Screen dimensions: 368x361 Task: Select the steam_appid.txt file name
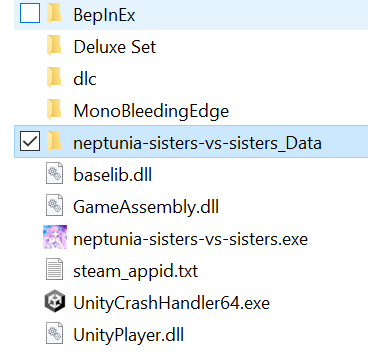136,271
